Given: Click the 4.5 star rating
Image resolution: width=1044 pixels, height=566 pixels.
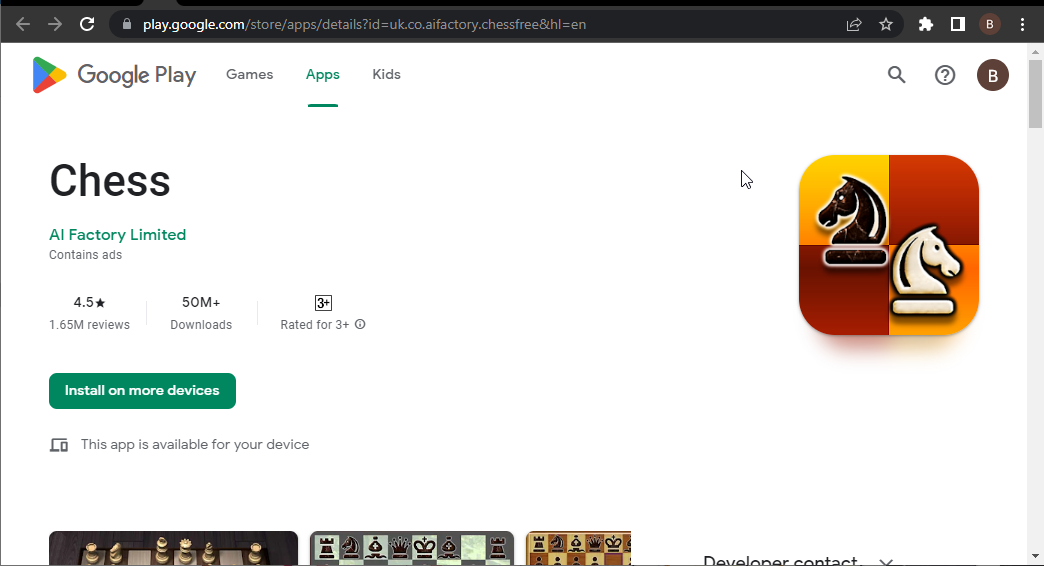Looking at the screenshot, I should pos(89,302).
